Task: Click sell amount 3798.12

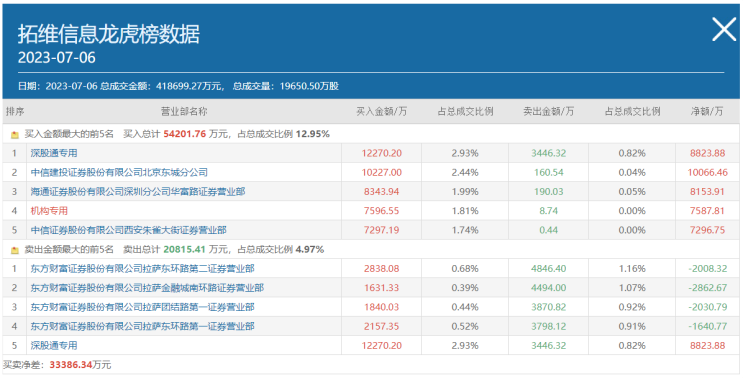Action: pos(549,326)
